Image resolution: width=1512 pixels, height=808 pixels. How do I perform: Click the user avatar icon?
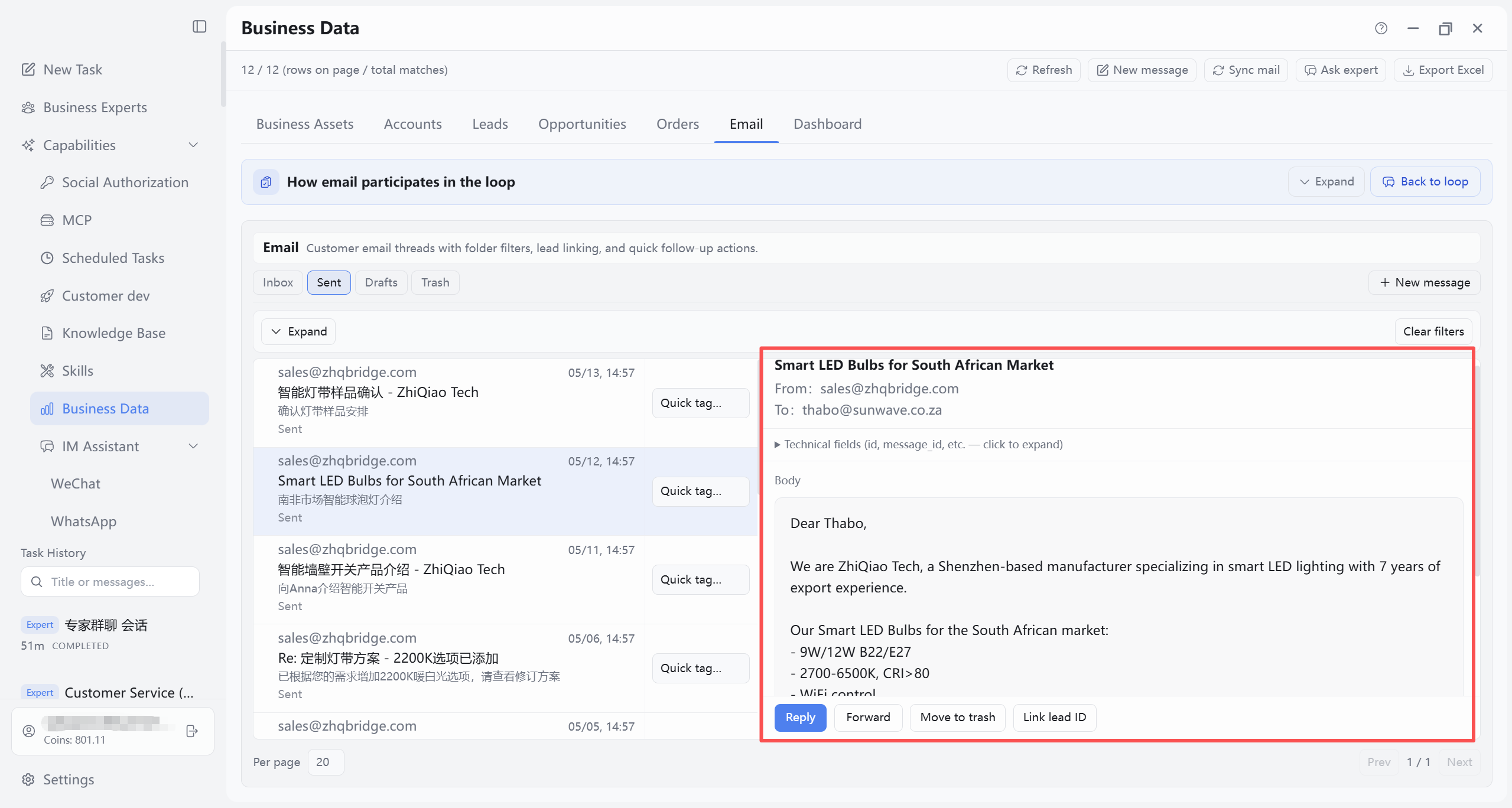[x=29, y=731]
